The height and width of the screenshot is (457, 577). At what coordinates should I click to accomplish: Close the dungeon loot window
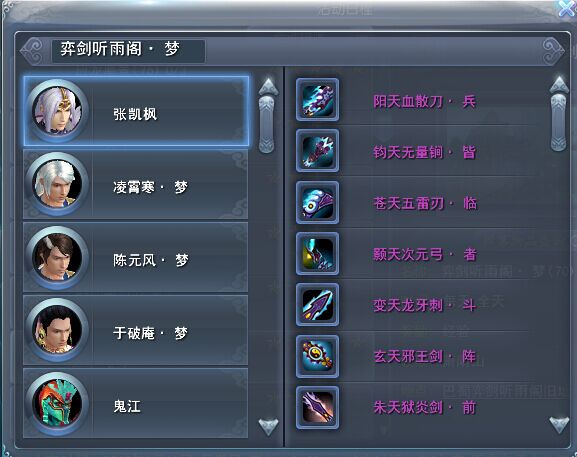[x=567, y=8]
